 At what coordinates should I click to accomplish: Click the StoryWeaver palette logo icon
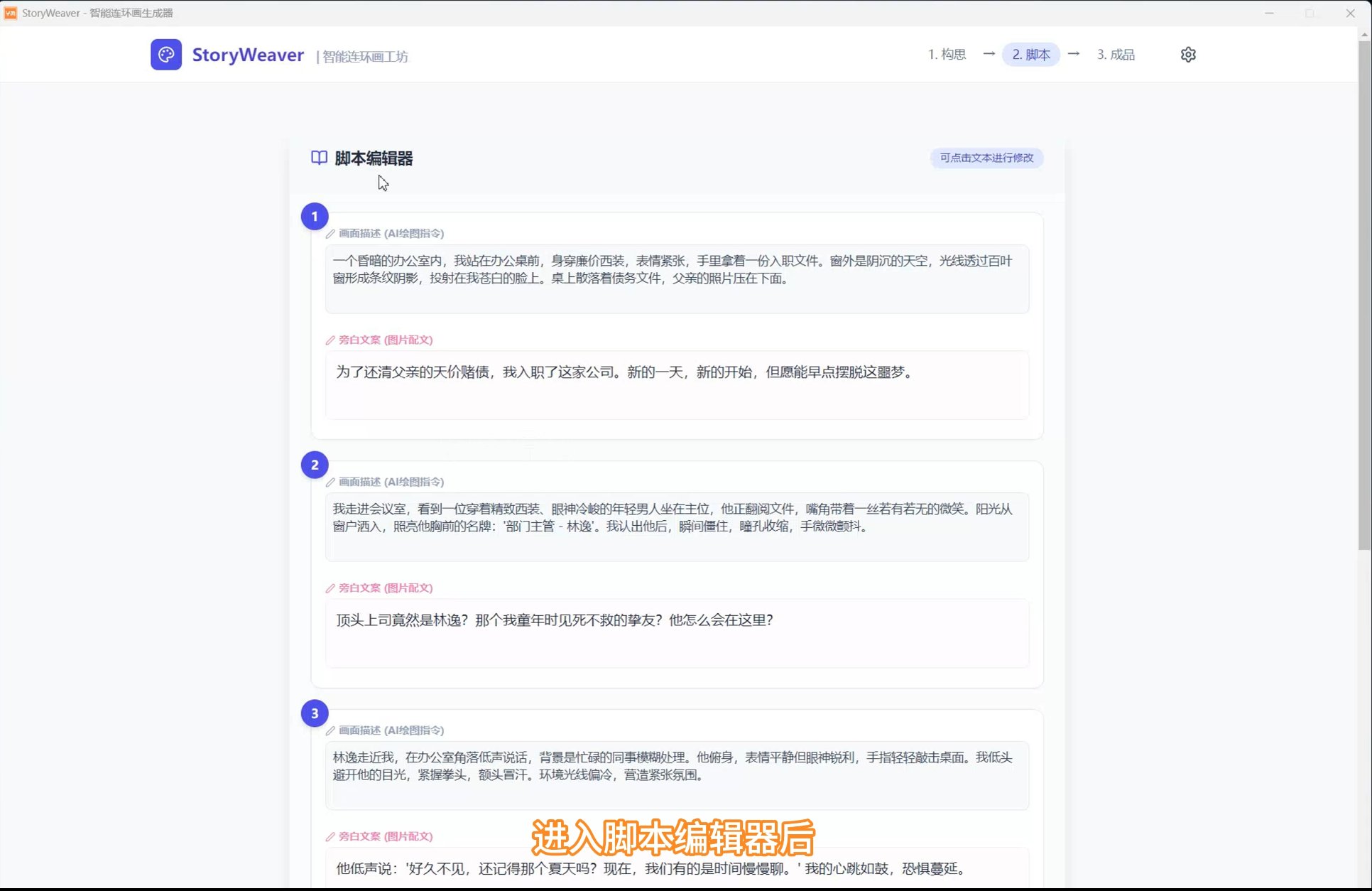[x=166, y=55]
